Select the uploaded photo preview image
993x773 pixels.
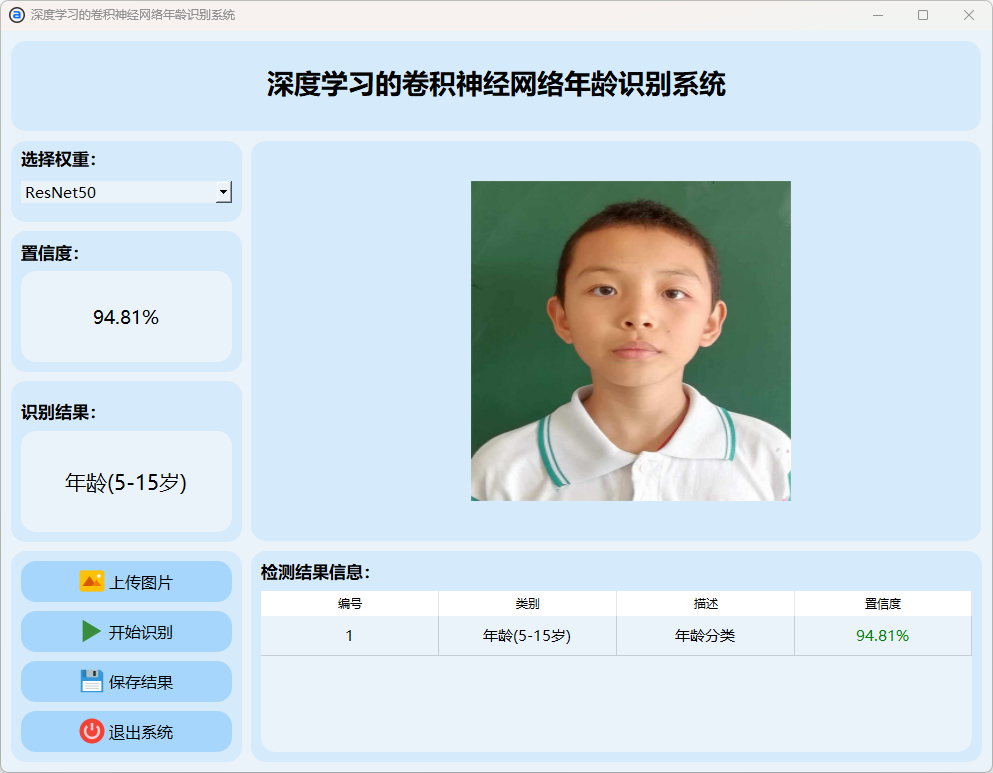pyautogui.click(x=630, y=340)
